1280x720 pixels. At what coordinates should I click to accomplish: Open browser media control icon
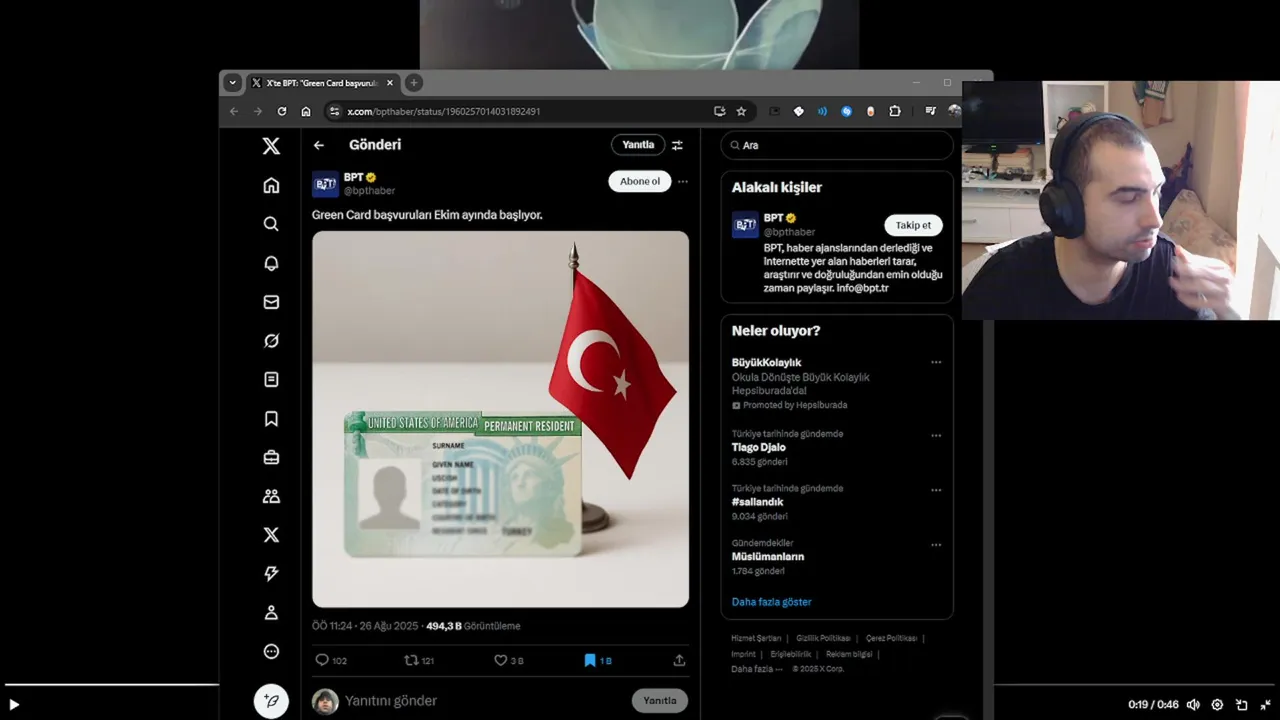[930, 111]
